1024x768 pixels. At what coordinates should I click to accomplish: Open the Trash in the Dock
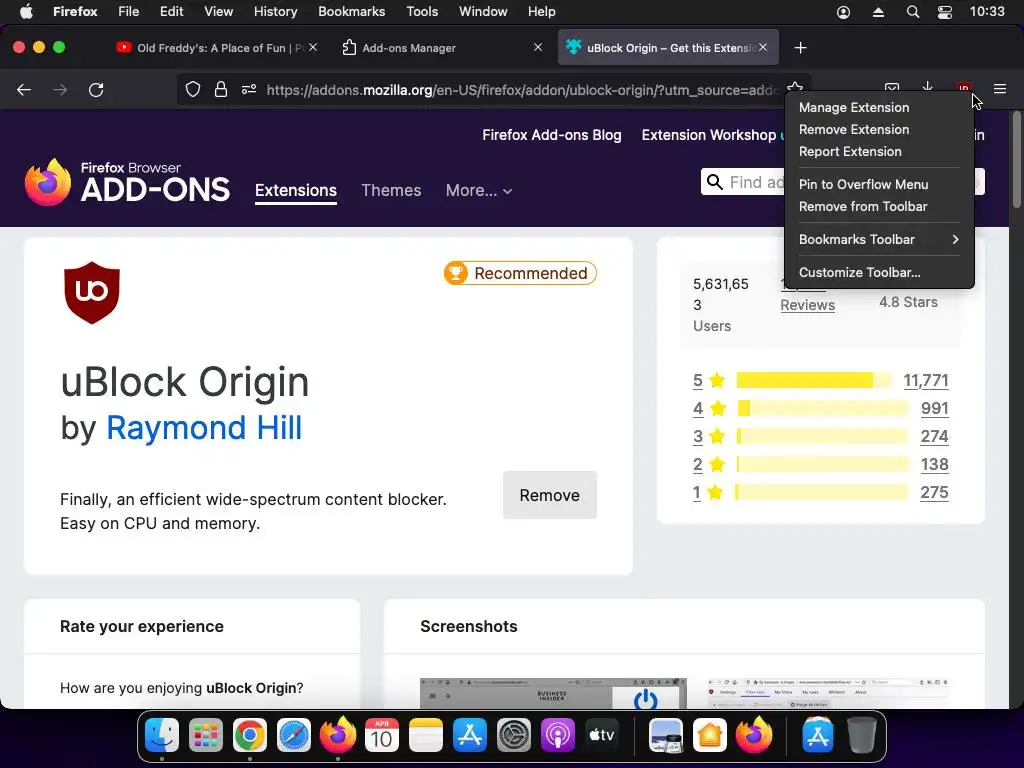click(861, 735)
